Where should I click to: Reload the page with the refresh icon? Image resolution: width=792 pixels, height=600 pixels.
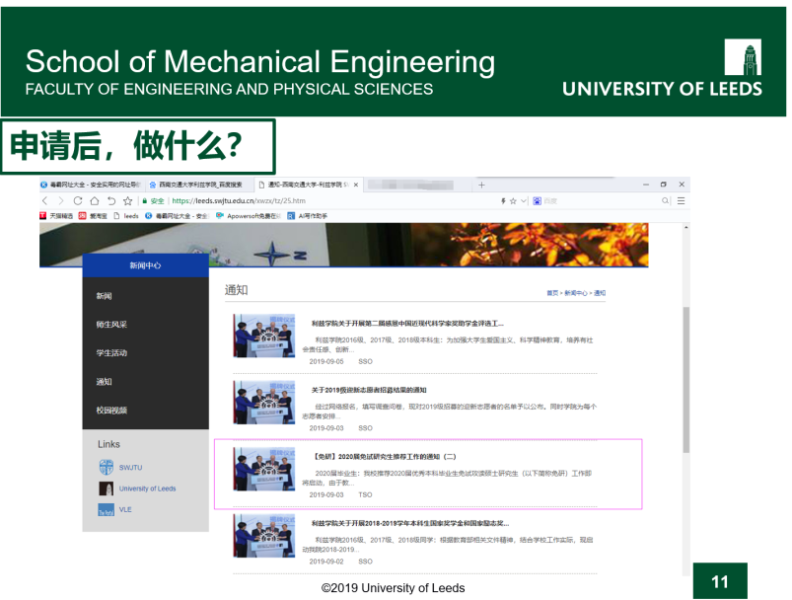coord(78,201)
